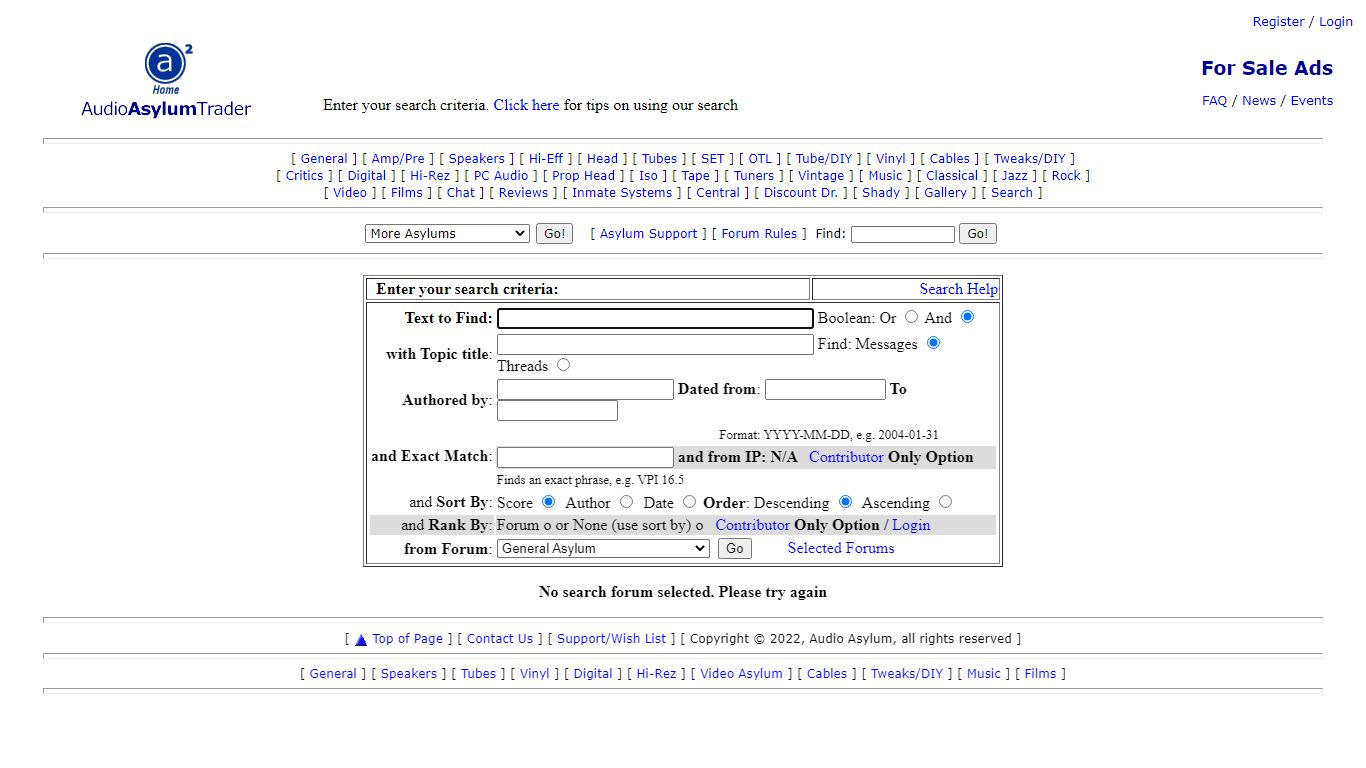This screenshot has width=1366, height=768.
Task: Go to PC Audio forum
Action: coord(501,175)
